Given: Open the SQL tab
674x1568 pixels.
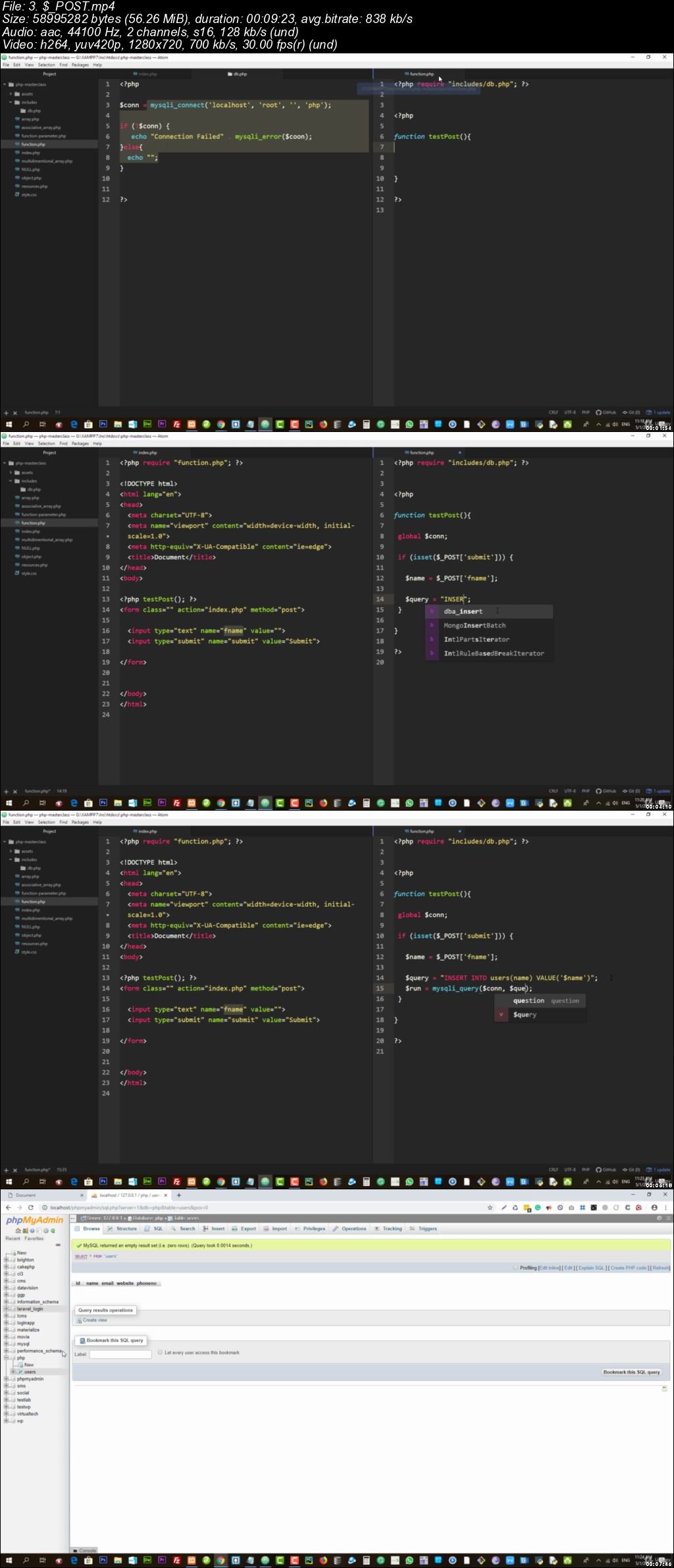Looking at the screenshot, I should (x=154, y=1228).
